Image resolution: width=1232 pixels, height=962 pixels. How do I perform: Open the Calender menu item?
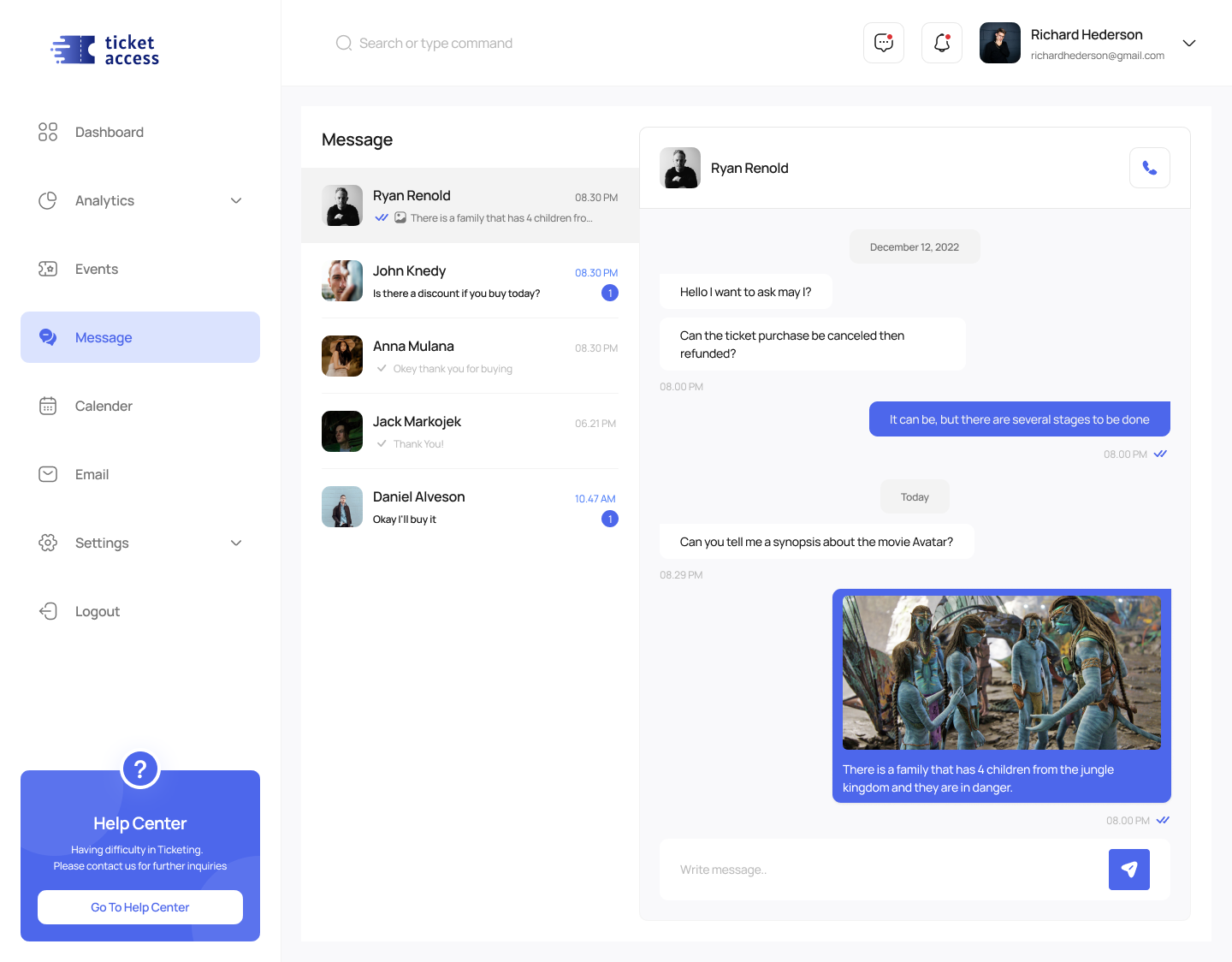pyautogui.click(x=140, y=406)
